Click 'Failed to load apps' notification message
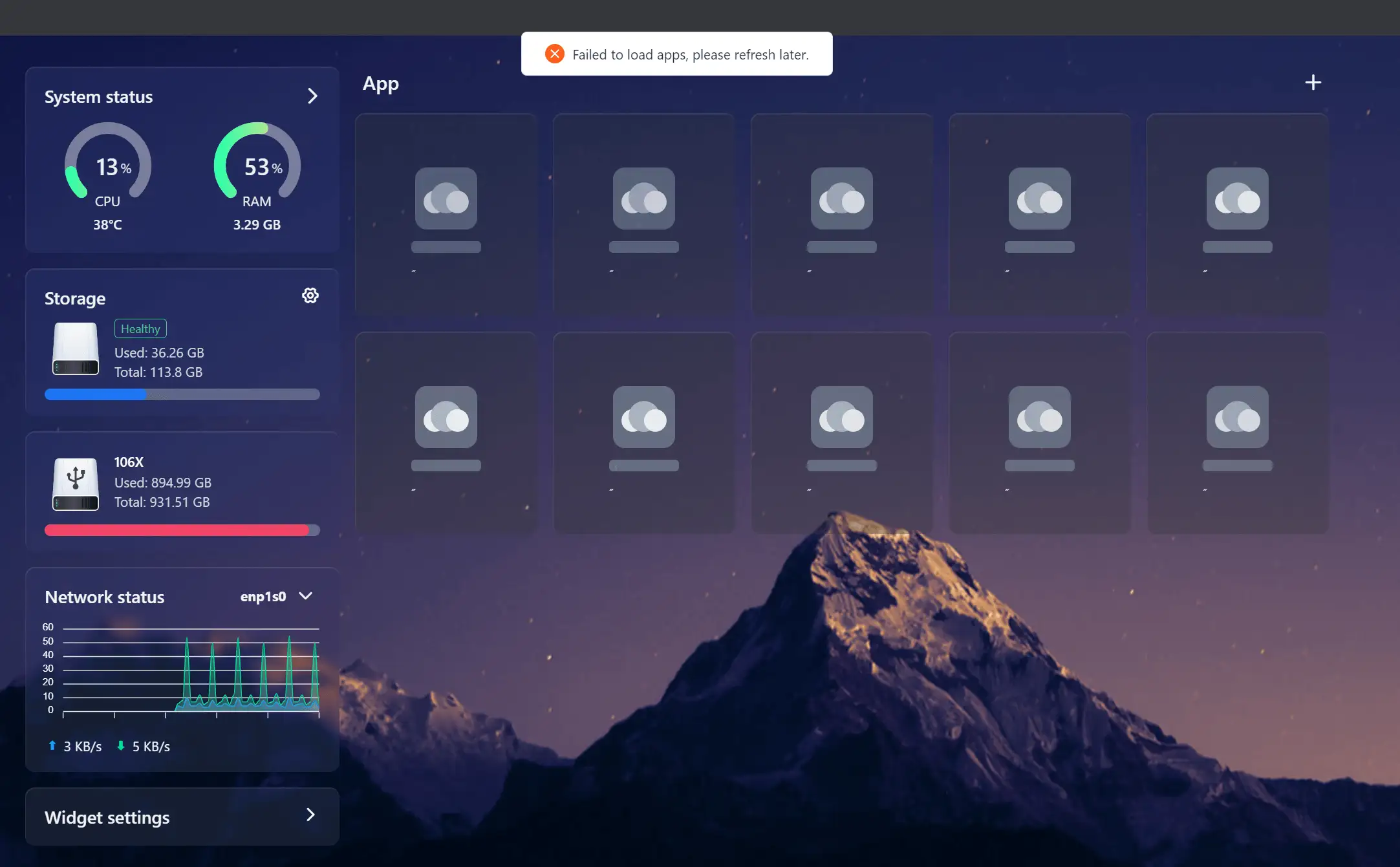The height and width of the screenshot is (867, 1400). point(691,55)
